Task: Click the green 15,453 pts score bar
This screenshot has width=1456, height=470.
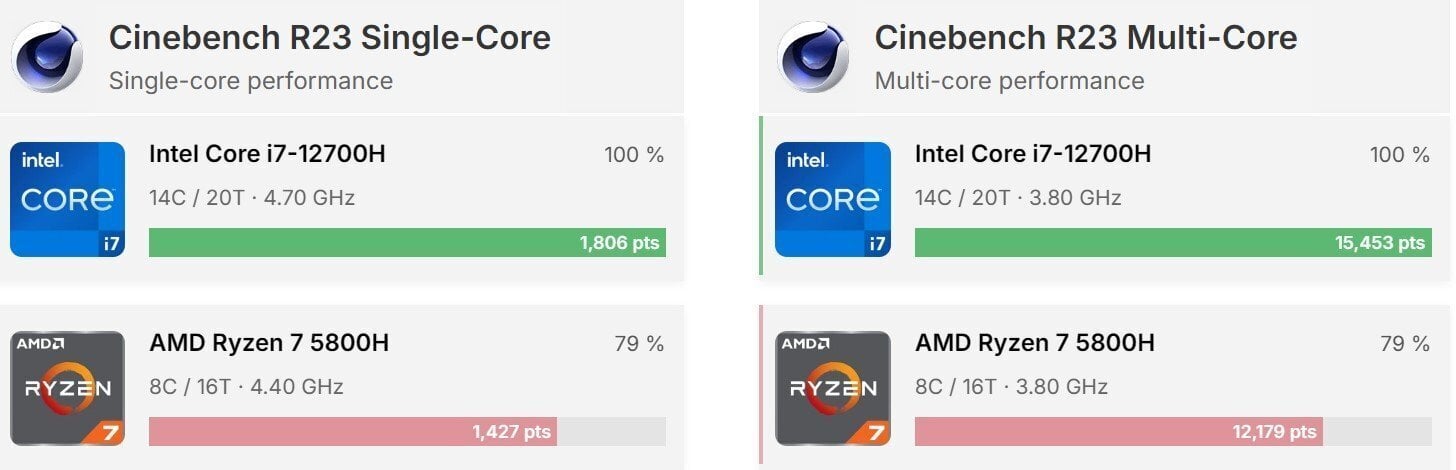Action: (x=1173, y=242)
